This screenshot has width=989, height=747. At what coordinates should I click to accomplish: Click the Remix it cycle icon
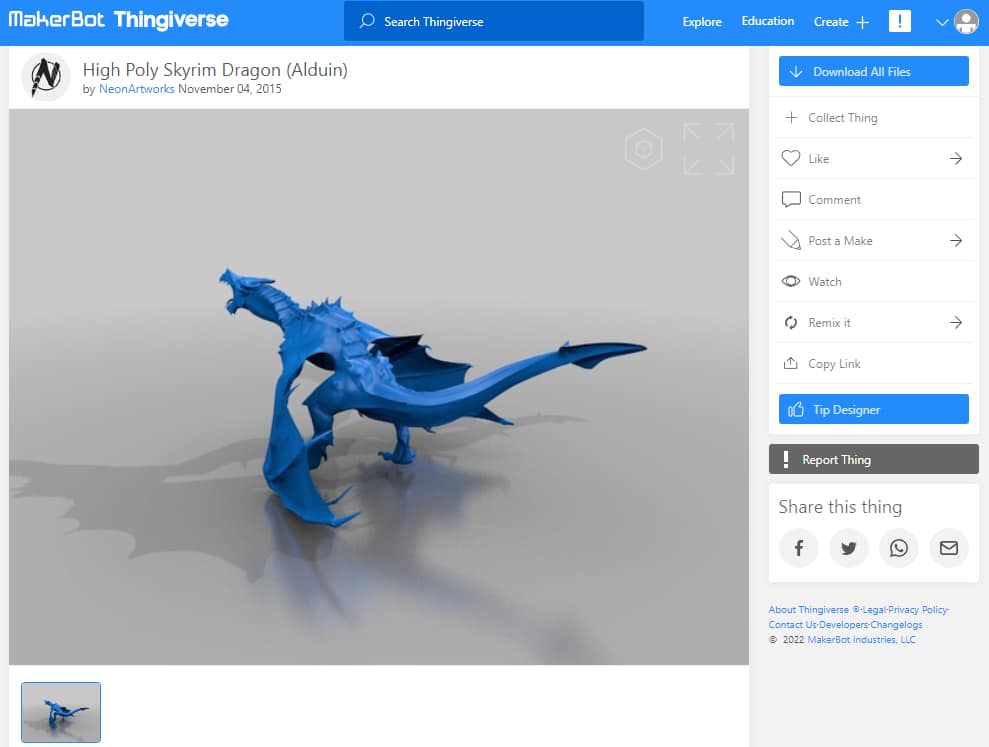790,322
